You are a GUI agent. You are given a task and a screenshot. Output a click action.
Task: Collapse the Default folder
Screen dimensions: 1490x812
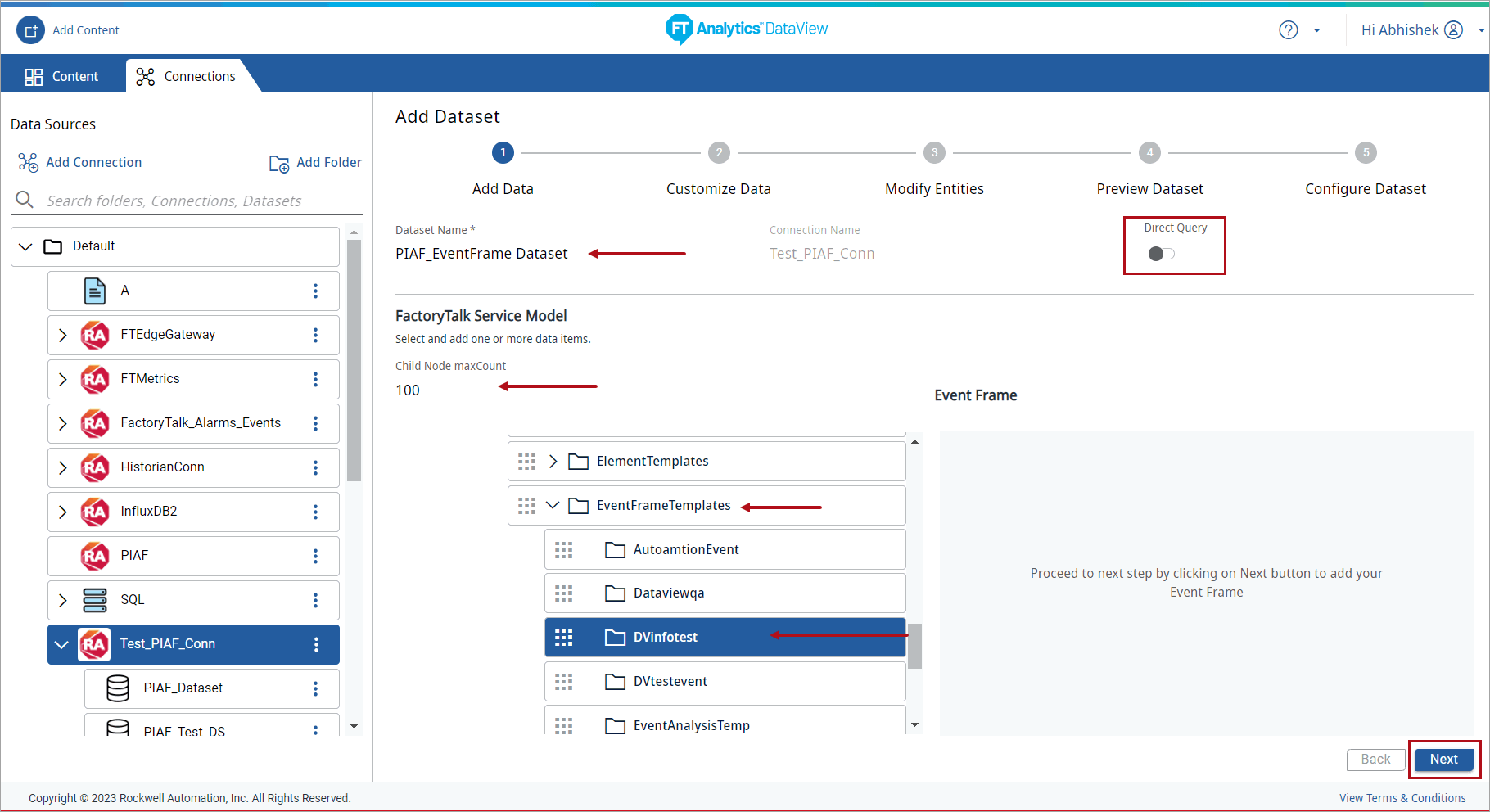25,246
